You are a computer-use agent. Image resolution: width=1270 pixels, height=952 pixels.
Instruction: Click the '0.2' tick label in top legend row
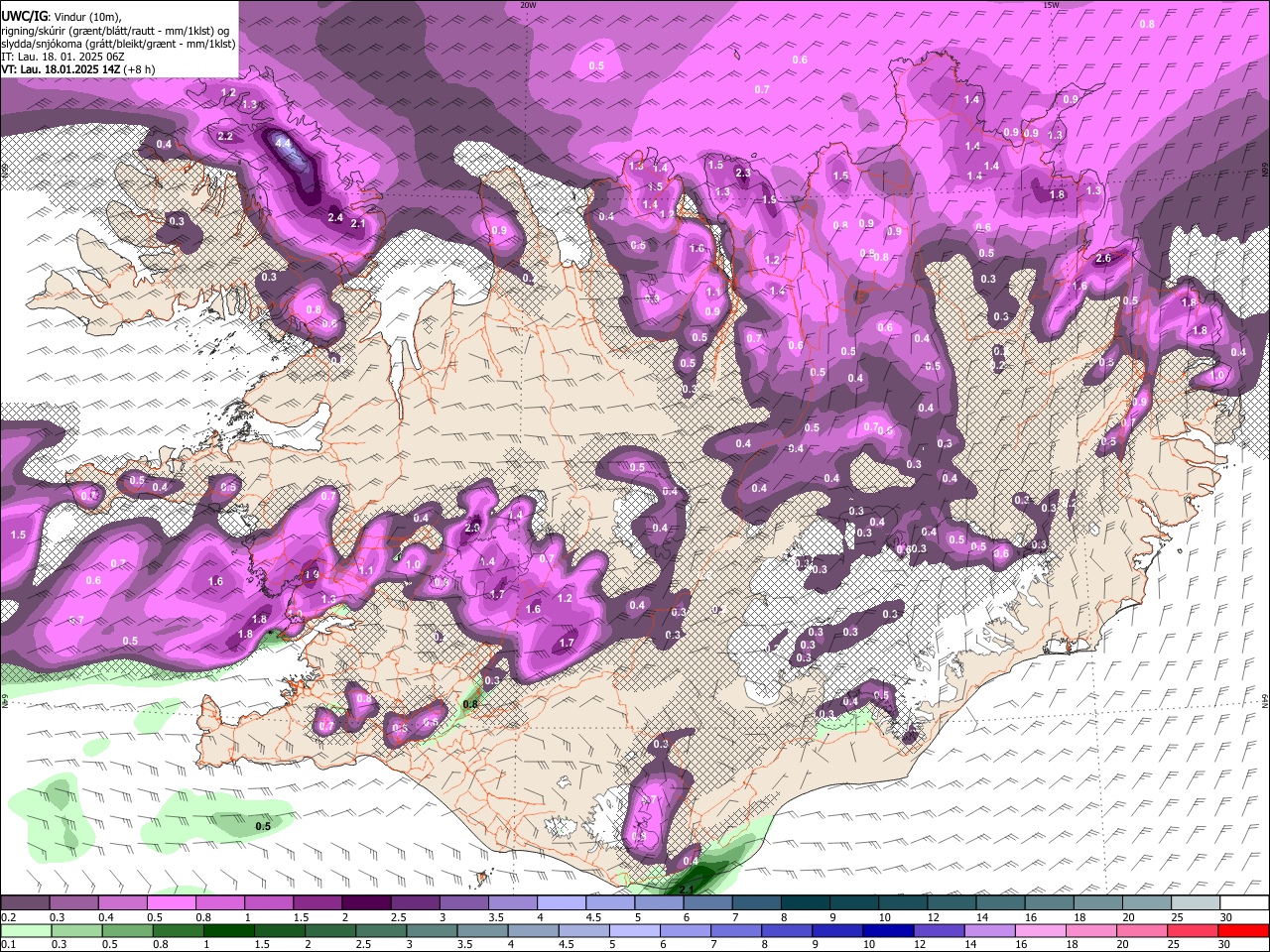8,917
